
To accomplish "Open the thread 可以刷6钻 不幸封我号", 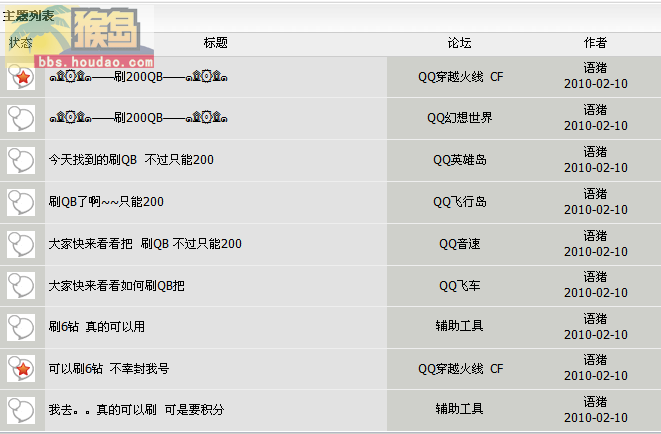I will pyautogui.click(x=109, y=369).
